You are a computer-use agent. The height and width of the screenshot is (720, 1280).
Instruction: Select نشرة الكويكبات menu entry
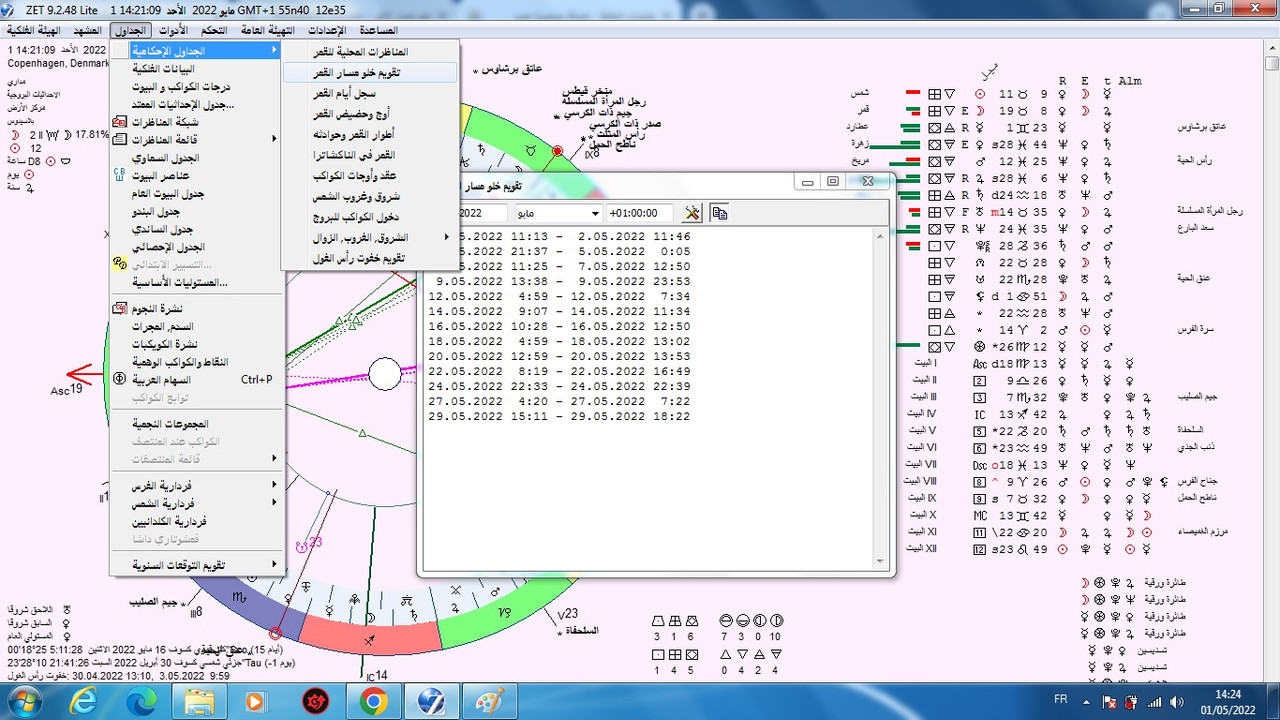coord(197,344)
